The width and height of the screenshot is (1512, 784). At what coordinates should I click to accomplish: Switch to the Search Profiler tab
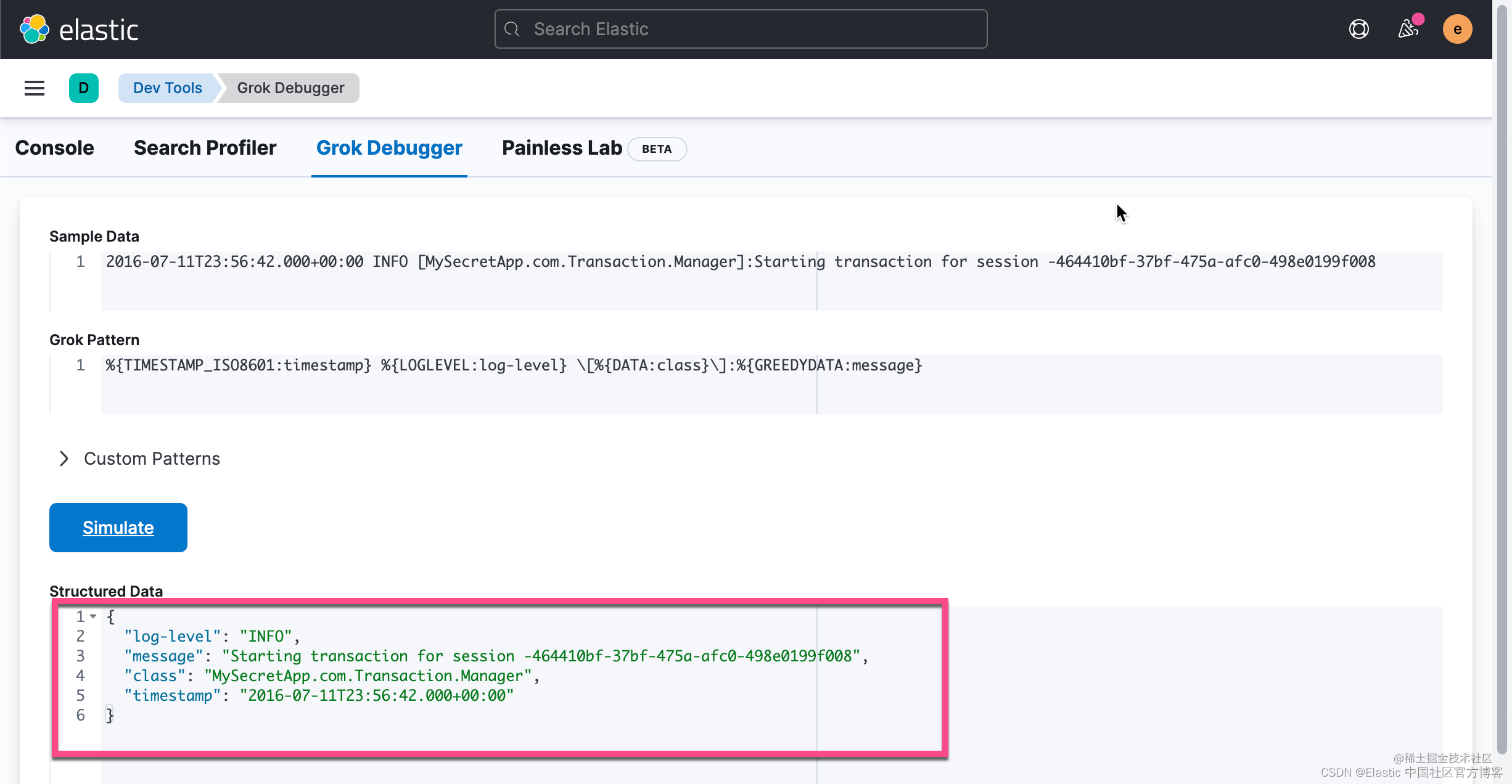tap(205, 148)
